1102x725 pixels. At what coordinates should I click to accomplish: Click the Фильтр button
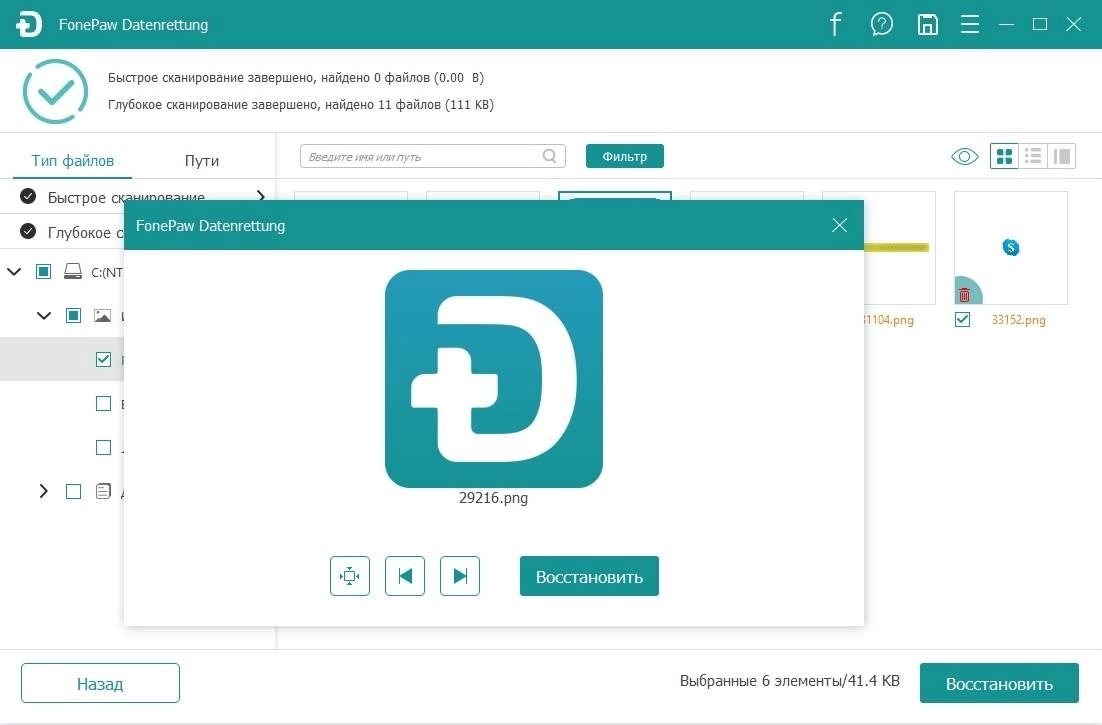point(625,156)
